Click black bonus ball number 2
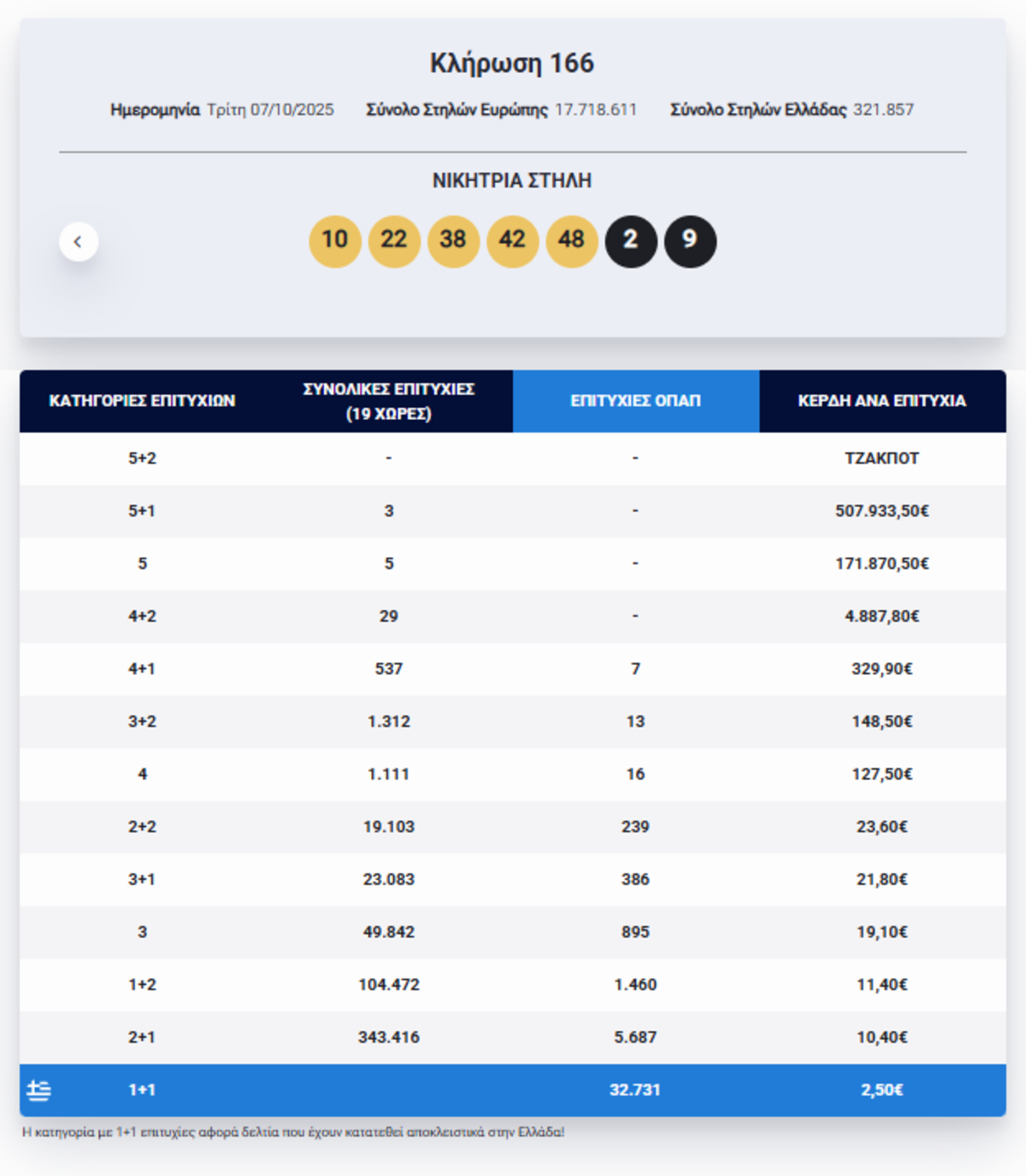The image size is (1026, 1176). (x=630, y=241)
